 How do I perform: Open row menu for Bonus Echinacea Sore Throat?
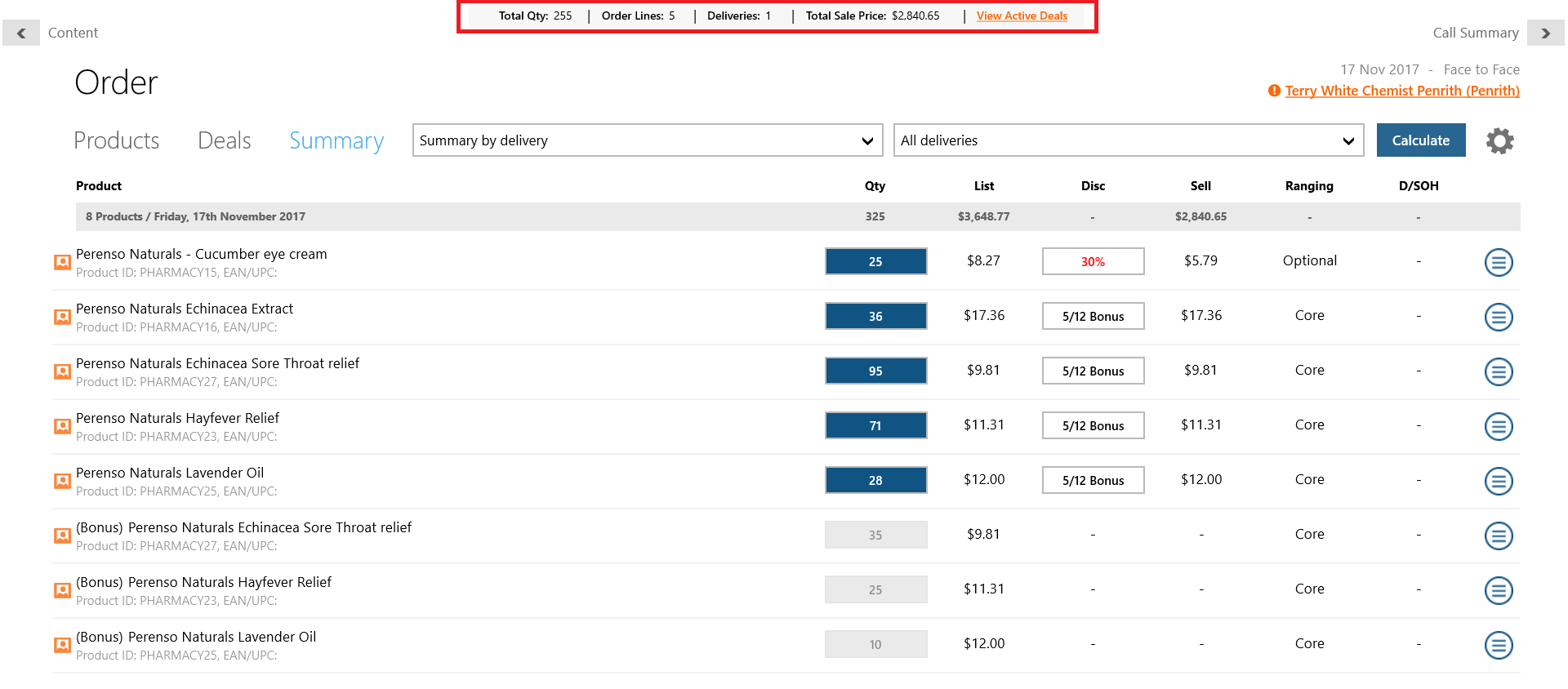click(x=1499, y=536)
